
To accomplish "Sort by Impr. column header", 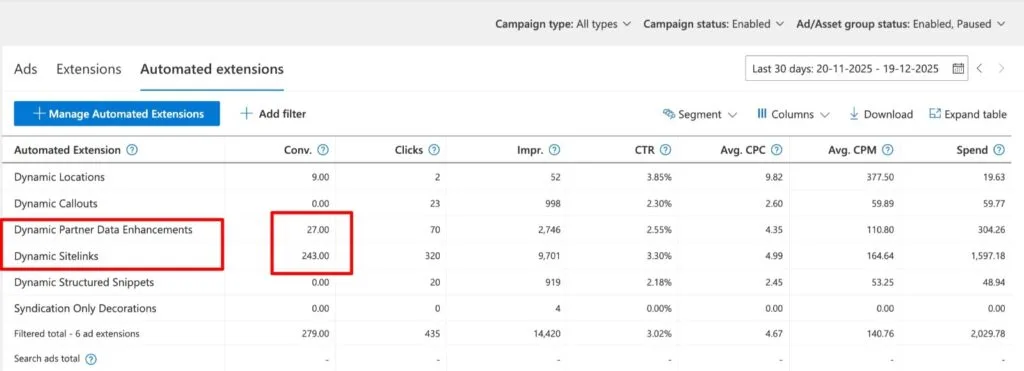I will pyautogui.click(x=530, y=150).
